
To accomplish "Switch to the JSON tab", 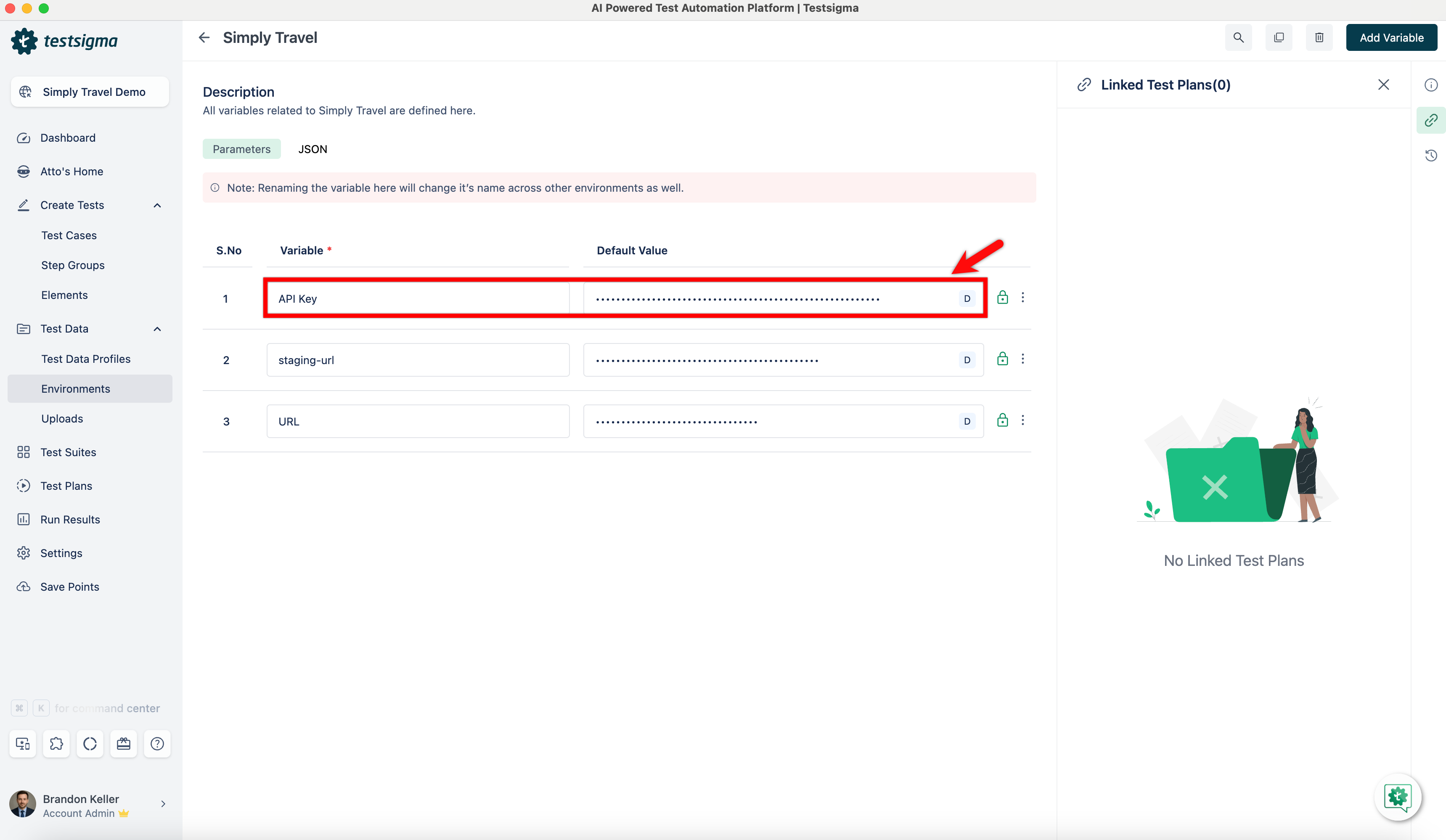I will pyautogui.click(x=313, y=148).
